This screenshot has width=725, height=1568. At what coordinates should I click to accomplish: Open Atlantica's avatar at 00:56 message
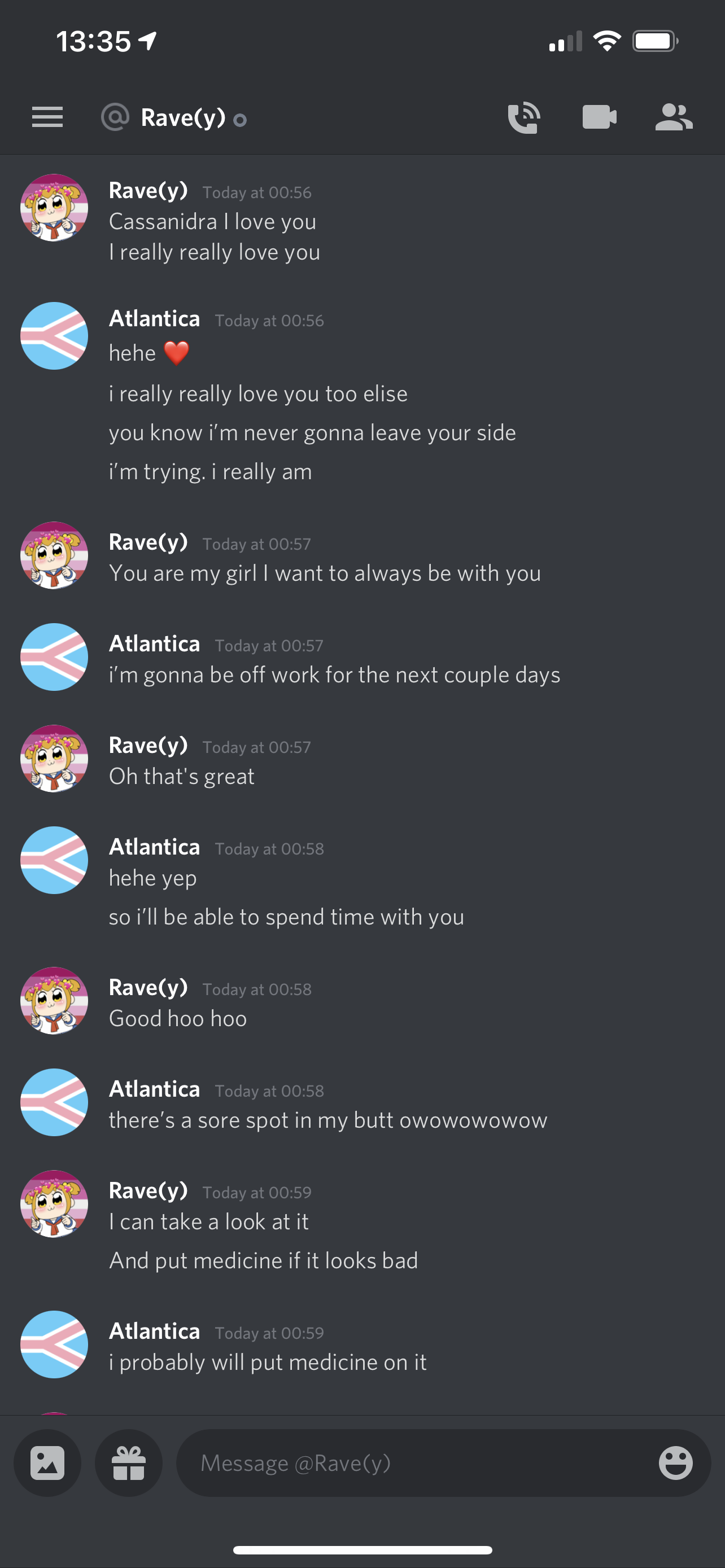pos(54,335)
